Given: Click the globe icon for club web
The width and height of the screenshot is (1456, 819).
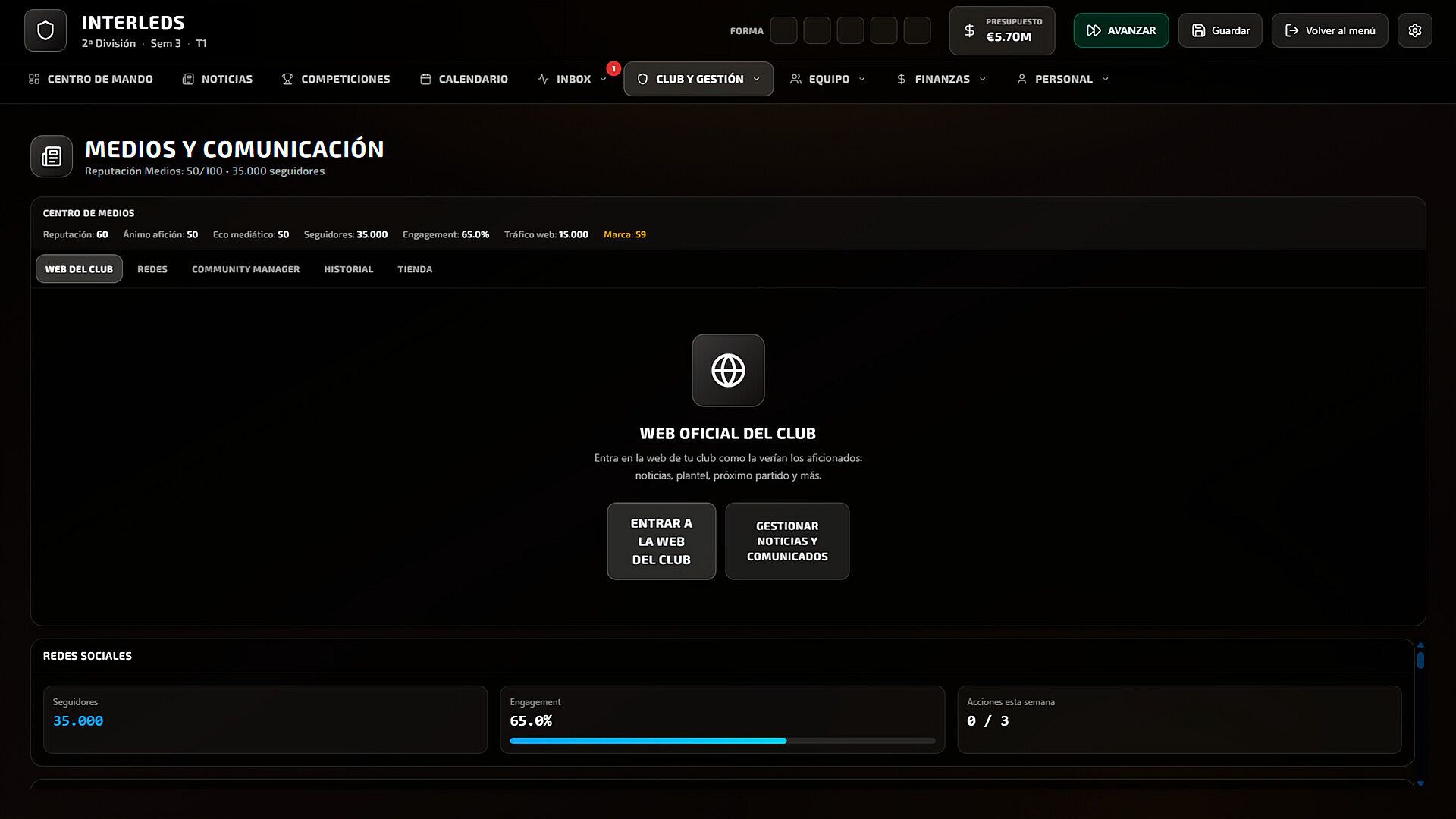Looking at the screenshot, I should 728,370.
